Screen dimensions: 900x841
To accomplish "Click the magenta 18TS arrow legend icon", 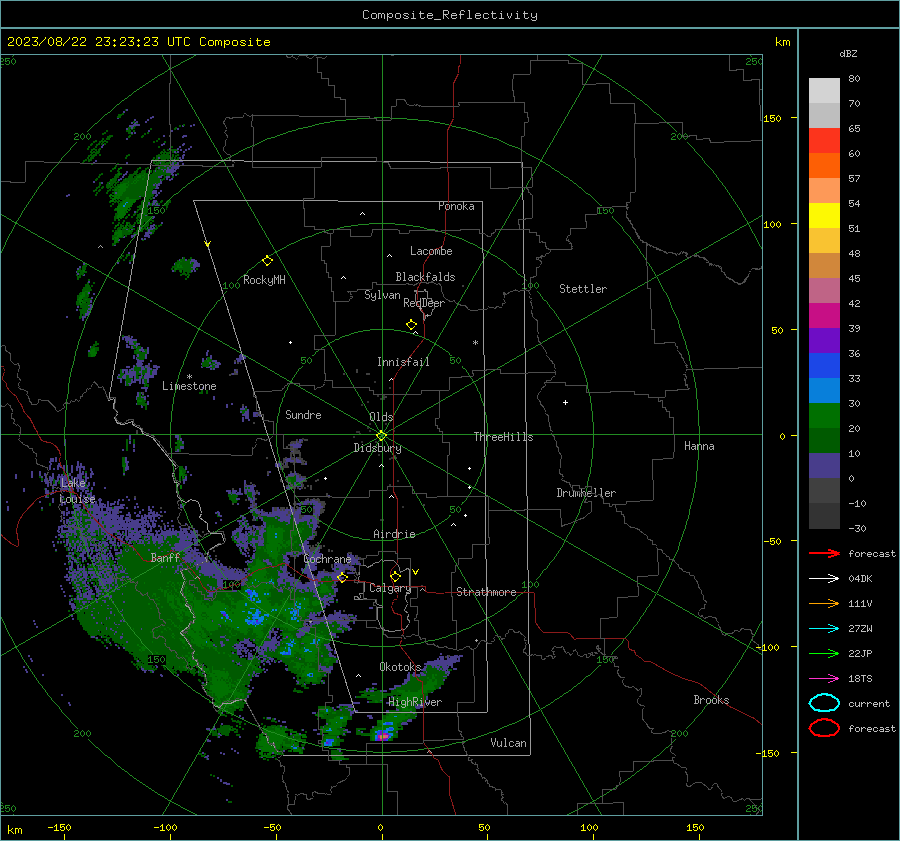I will (824, 679).
